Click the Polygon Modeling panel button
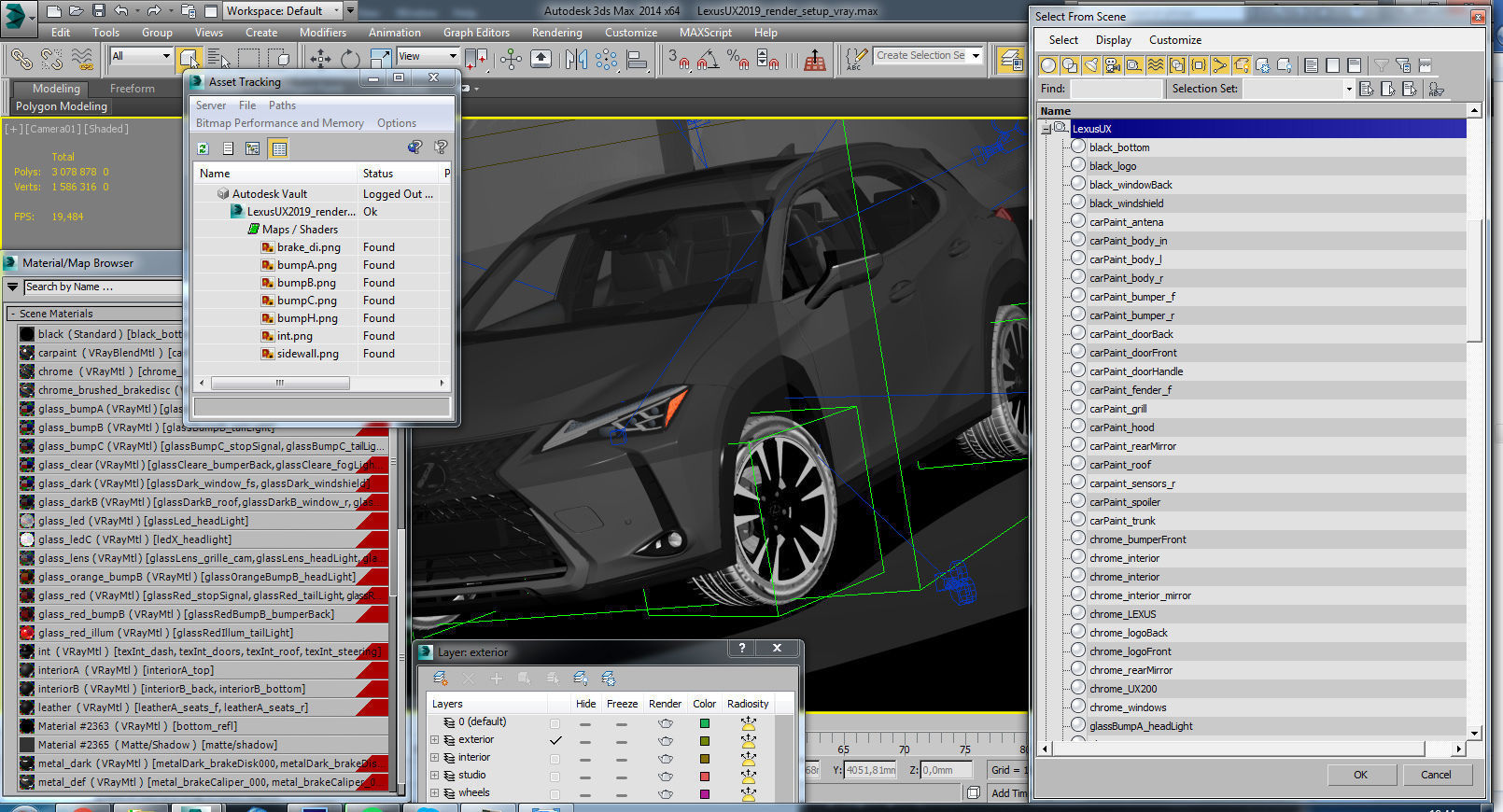The width and height of the screenshot is (1503, 812). [x=62, y=106]
